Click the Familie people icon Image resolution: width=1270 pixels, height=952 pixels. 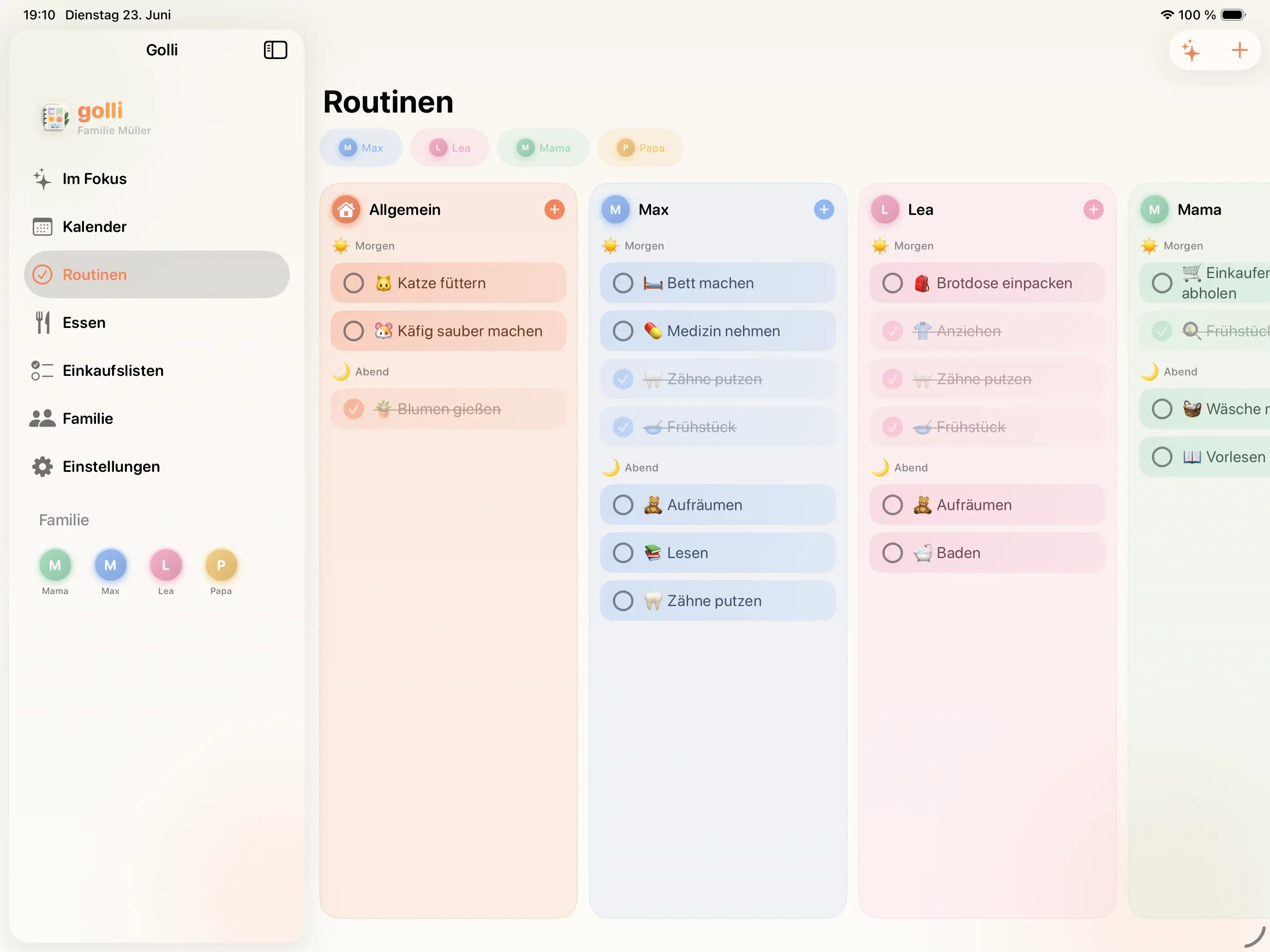[42, 418]
